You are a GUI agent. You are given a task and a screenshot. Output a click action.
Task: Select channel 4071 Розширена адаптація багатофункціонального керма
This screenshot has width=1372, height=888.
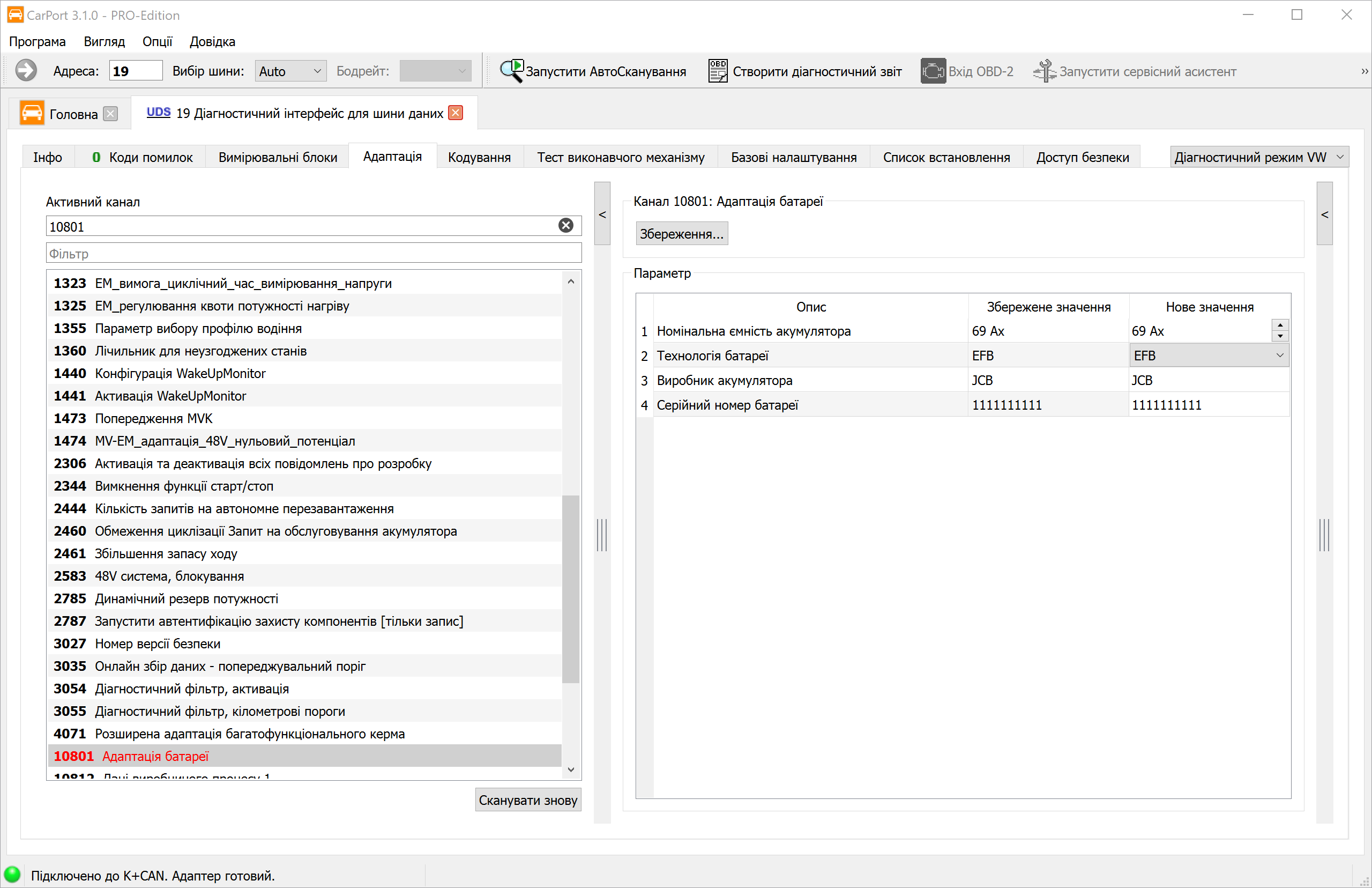coord(304,734)
